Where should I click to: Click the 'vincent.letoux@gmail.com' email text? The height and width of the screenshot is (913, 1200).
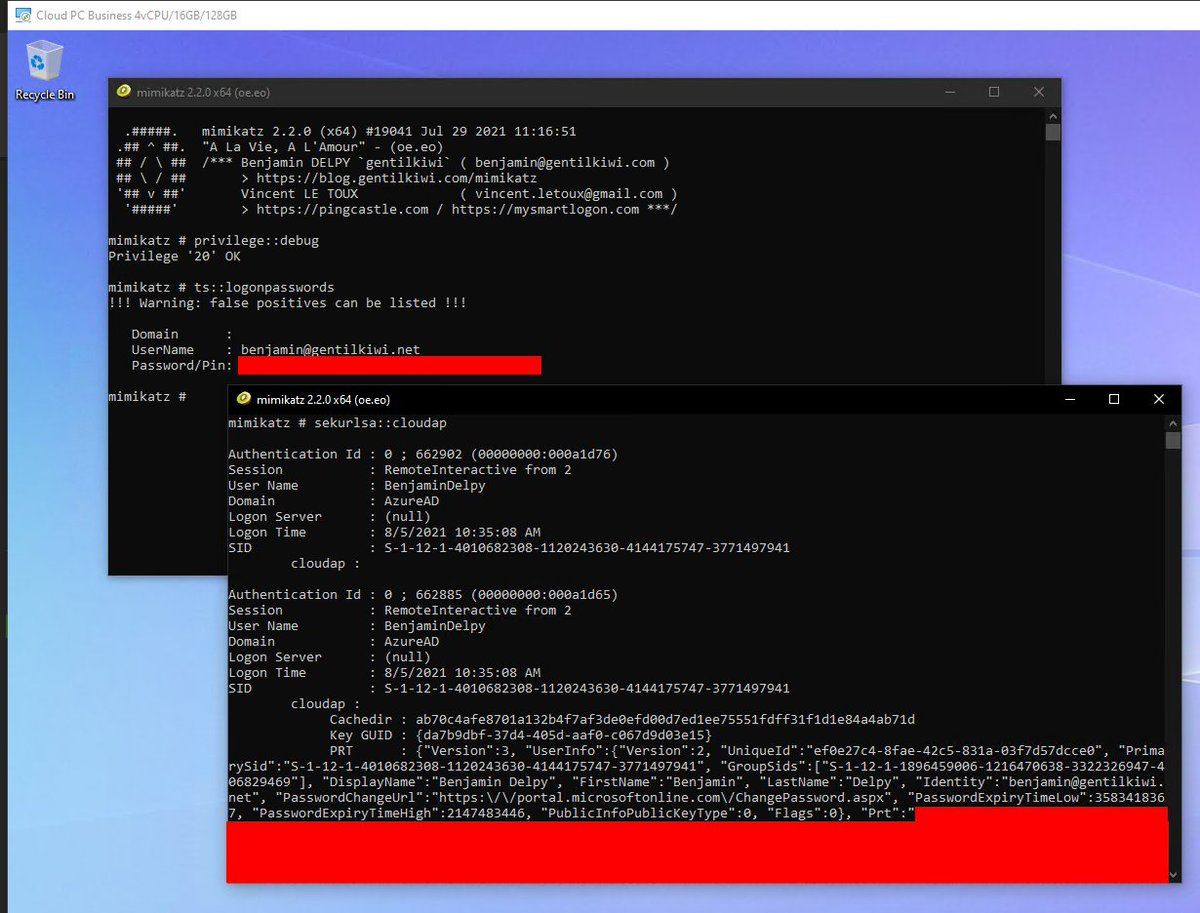[569, 194]
